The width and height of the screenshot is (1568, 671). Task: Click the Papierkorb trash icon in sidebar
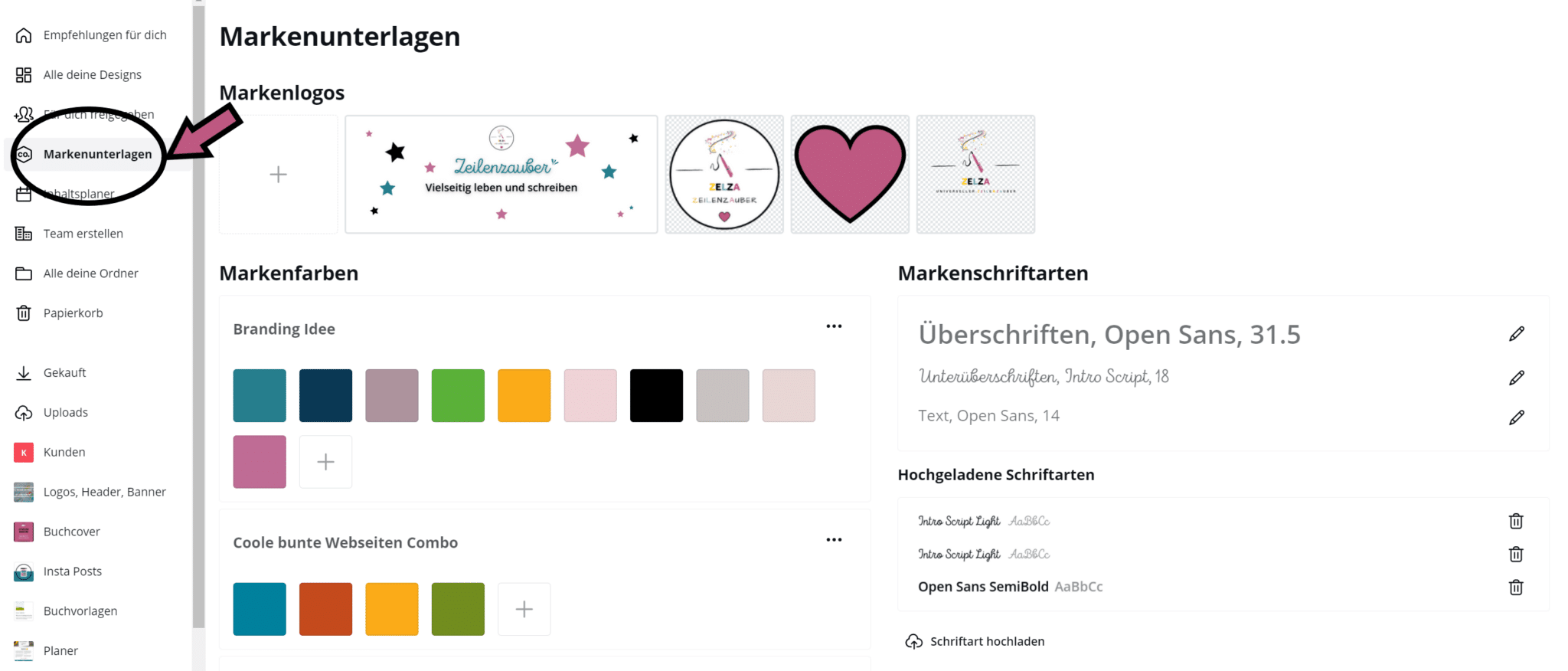point(24,313)
